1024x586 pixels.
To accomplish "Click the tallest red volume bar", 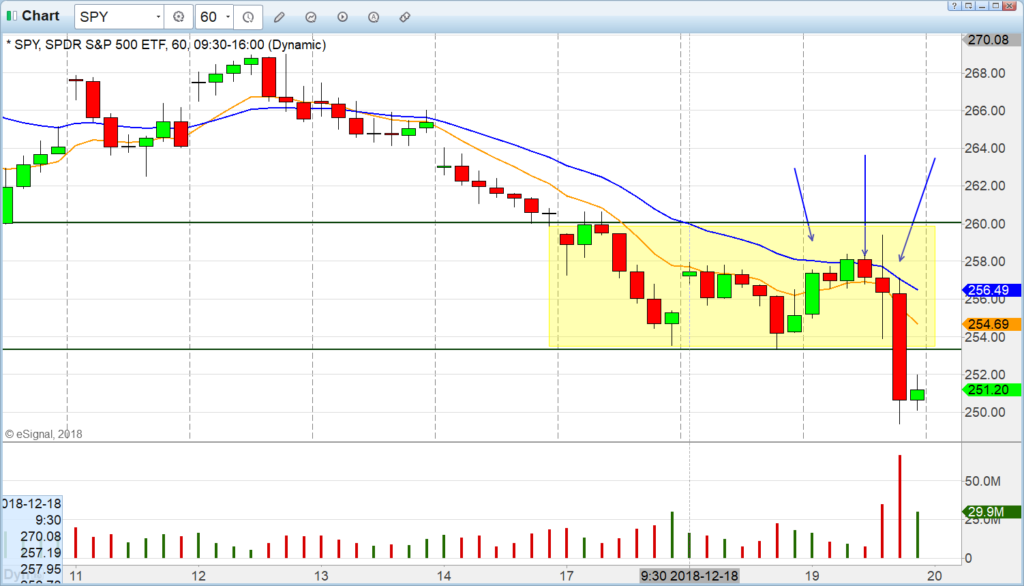I will 900,506.
